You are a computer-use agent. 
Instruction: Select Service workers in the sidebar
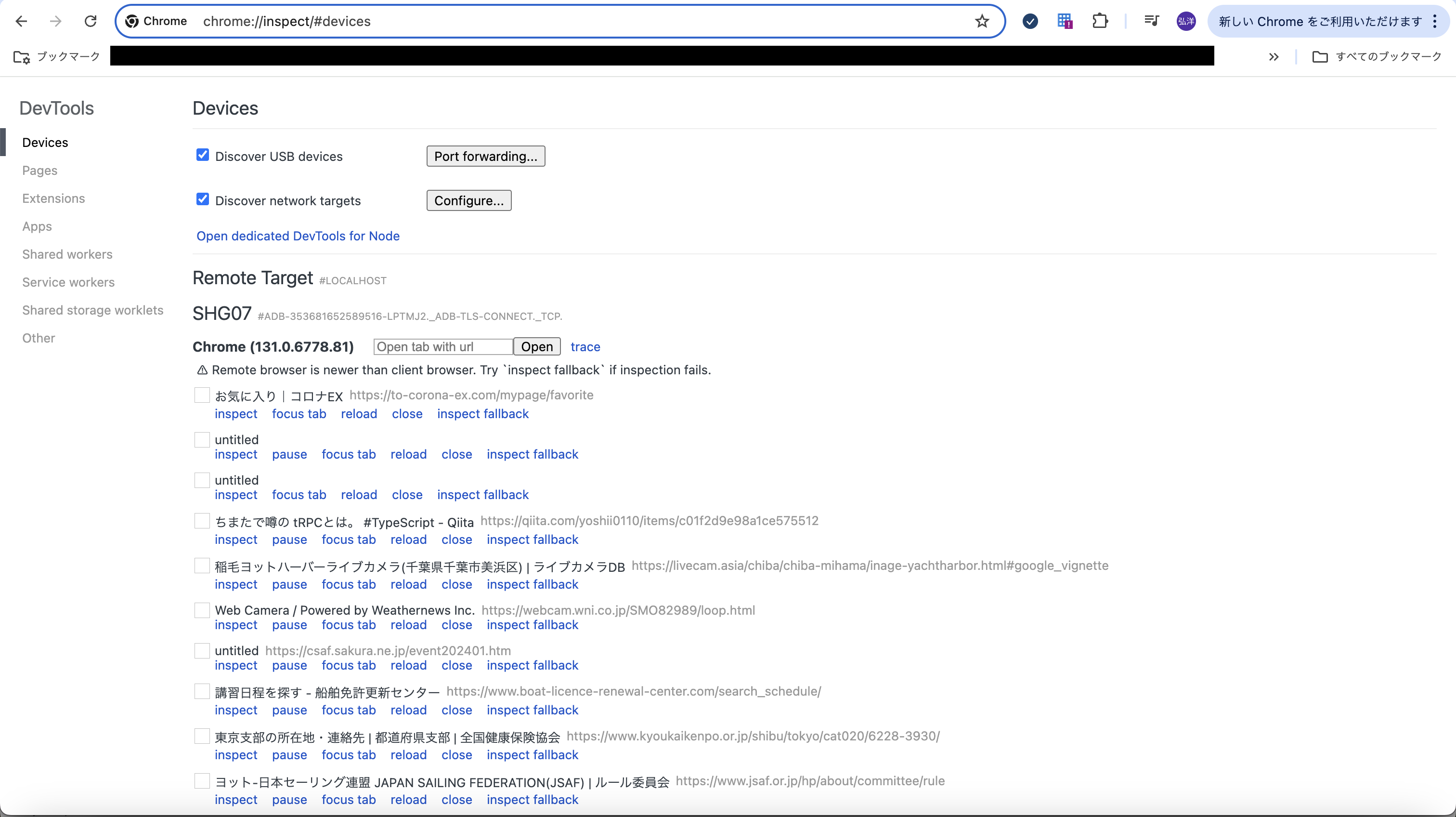(x=68, y=282)
